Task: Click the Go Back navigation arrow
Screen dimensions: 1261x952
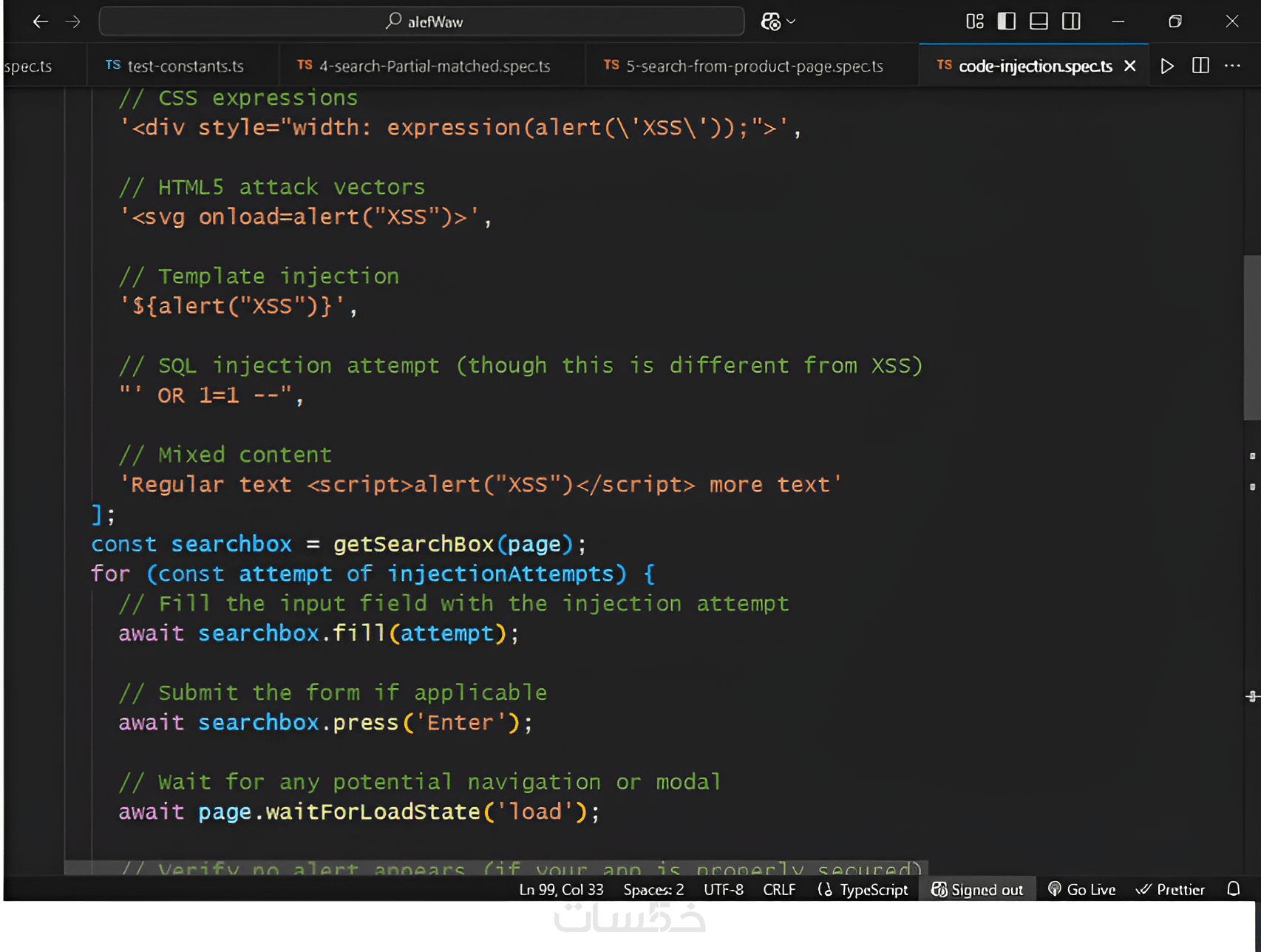Action: [x=41, y=21]
